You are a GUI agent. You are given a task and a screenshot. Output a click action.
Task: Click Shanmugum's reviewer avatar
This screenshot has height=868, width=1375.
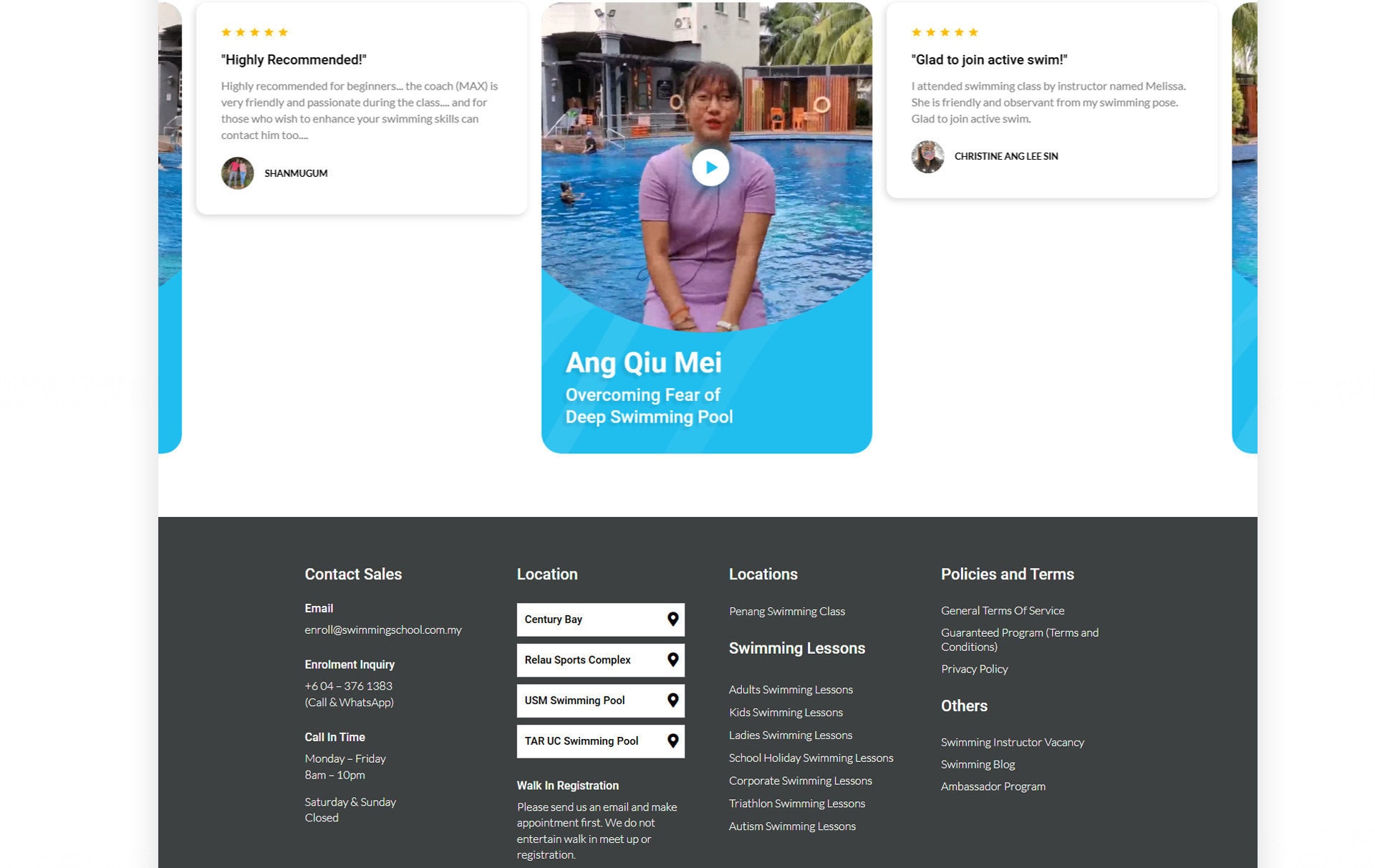pyautogui.click(x=237, y=173)
